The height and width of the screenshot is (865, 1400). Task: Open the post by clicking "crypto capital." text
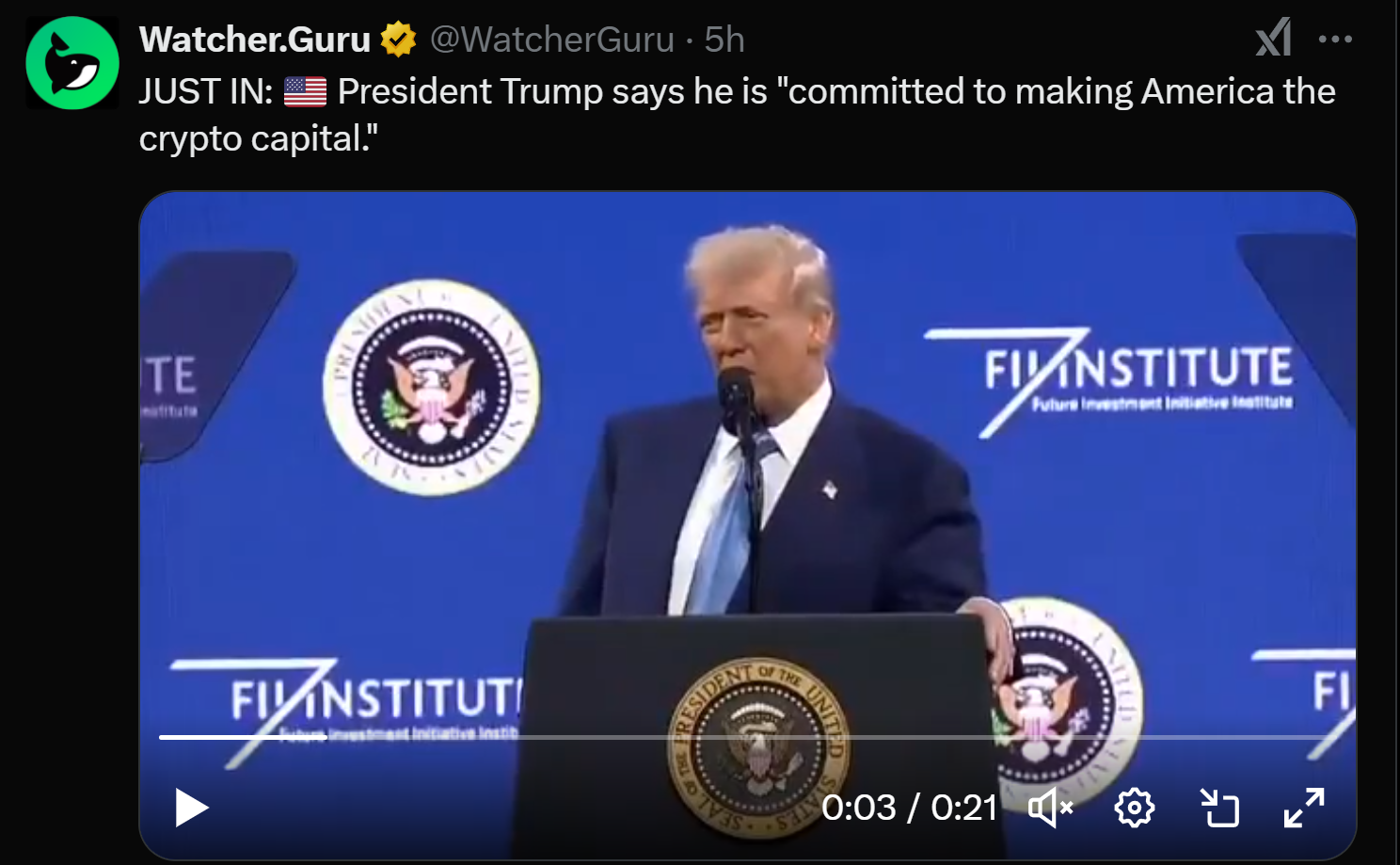coord(259,139)
